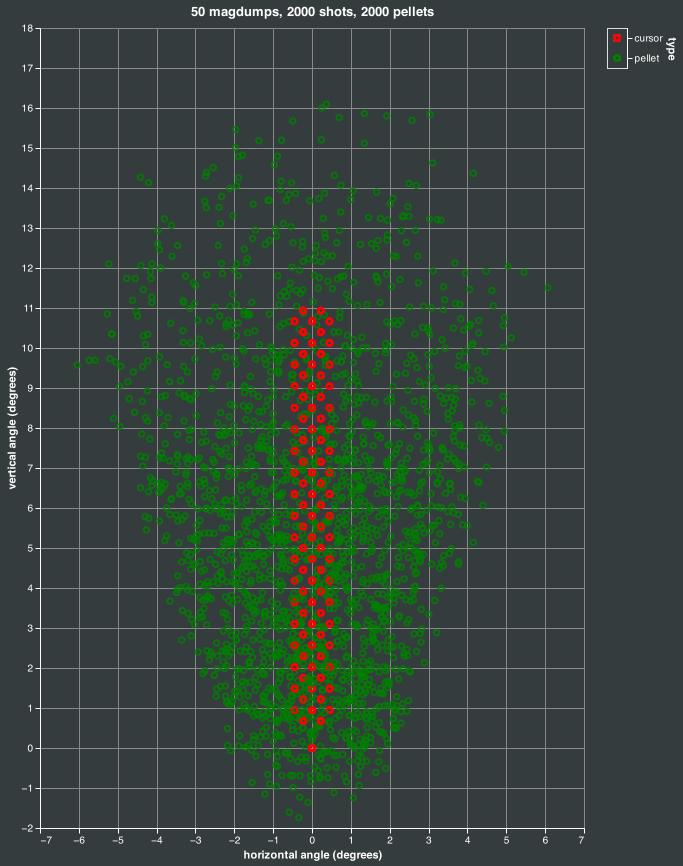Viewport: 683px width, 866px height.
Task: Click the y-axis tick label 16
Action: click(x=28, y=108)
